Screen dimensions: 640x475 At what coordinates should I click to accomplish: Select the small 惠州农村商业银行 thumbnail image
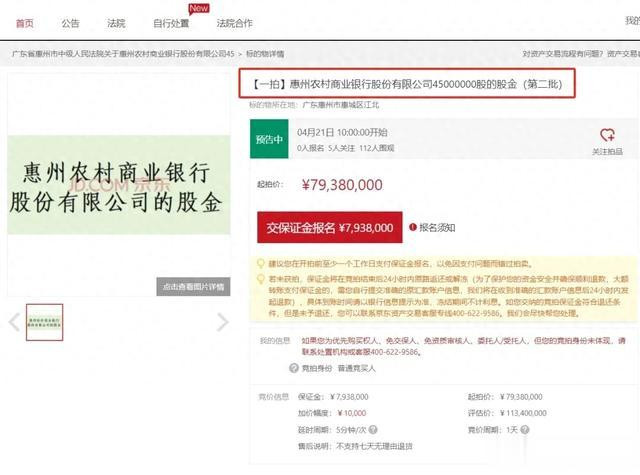44,322
